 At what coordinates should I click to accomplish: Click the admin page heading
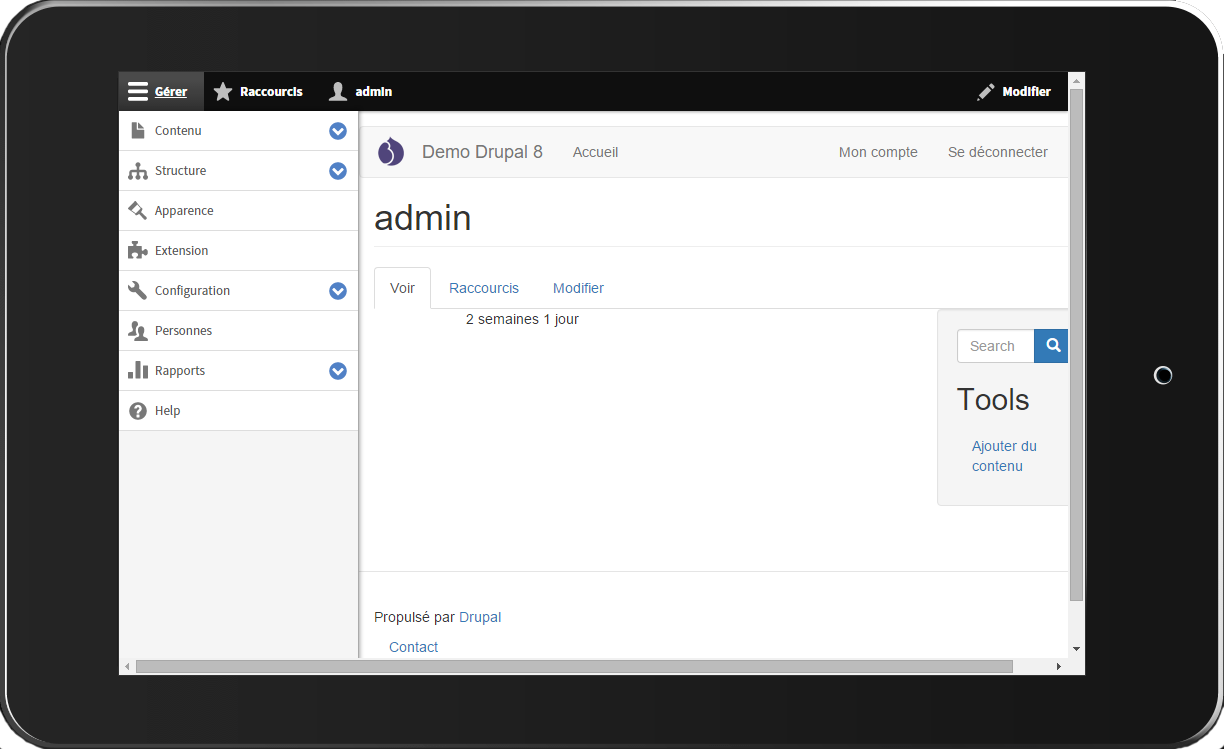coord(422,218)
